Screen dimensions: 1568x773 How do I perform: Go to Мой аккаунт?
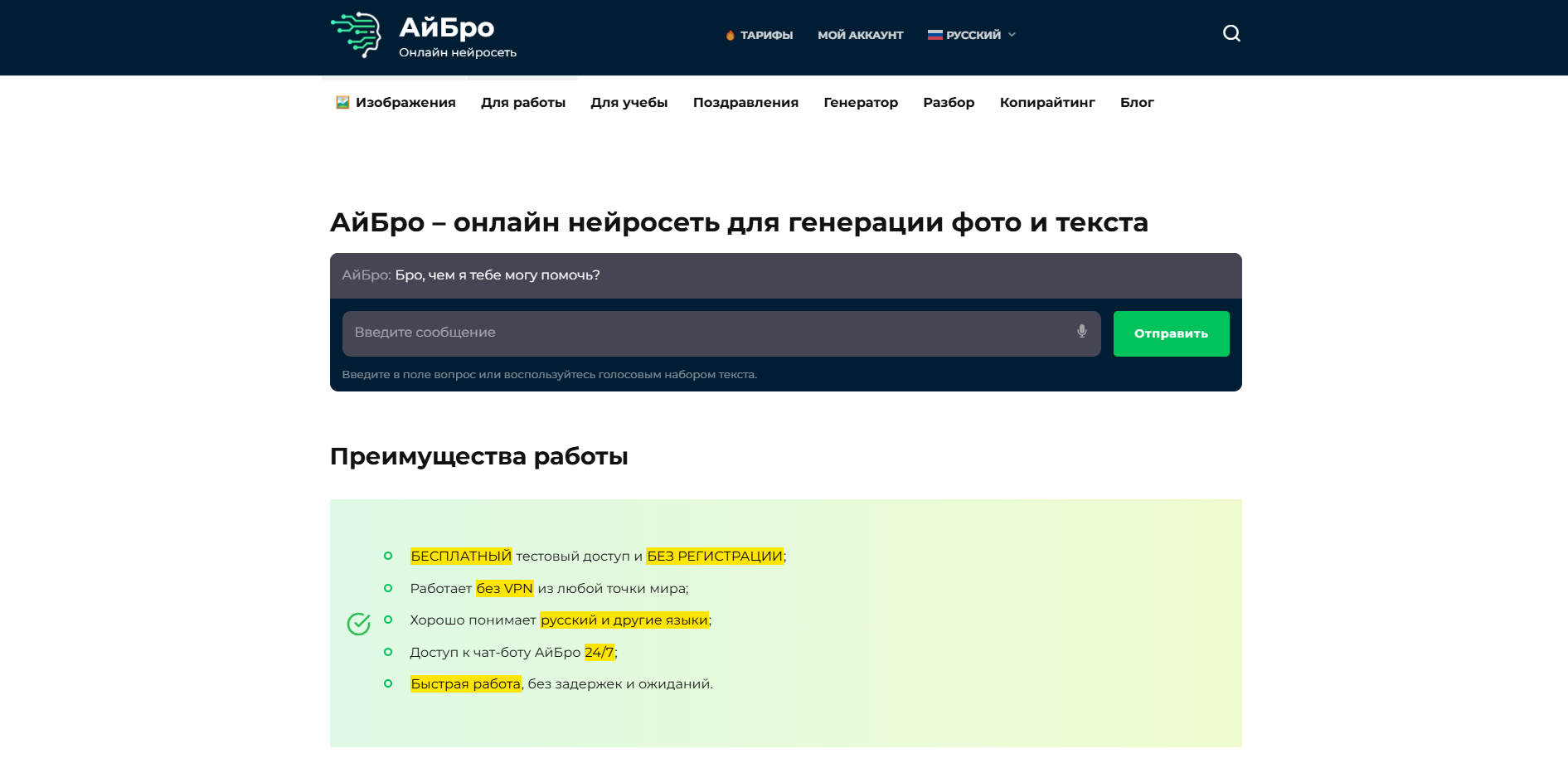pos(860,36)
